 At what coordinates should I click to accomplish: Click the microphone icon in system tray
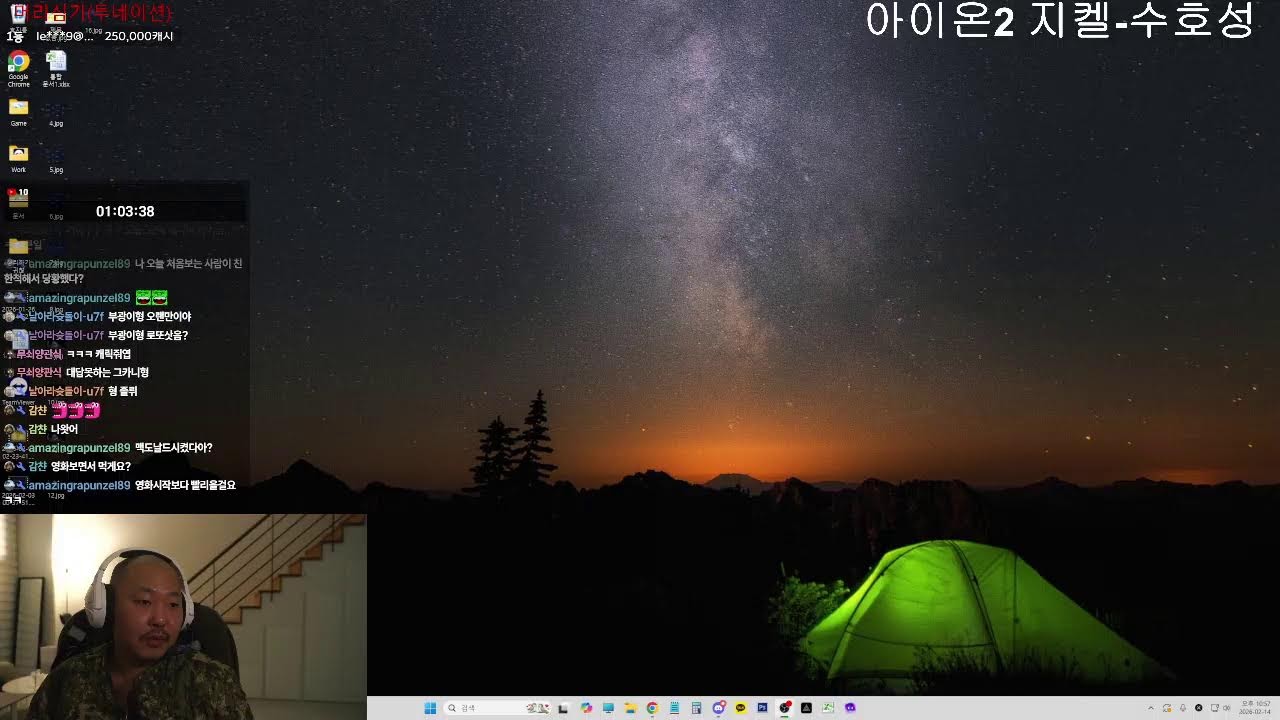click(1183, 708)
